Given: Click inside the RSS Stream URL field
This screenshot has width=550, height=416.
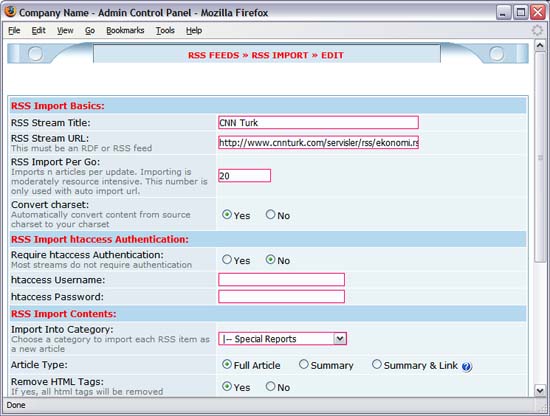Looking at the screenshot, I should [x=318, y=142].
